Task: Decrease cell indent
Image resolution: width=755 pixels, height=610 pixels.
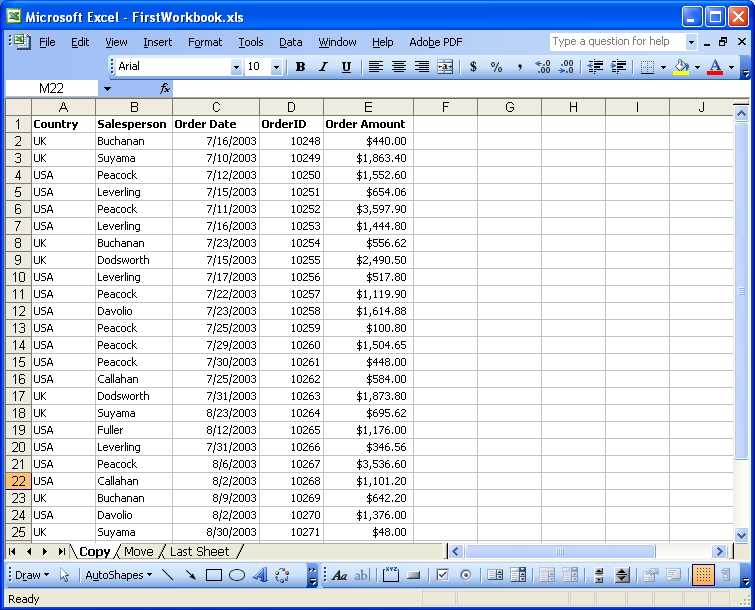Action: 595,66
